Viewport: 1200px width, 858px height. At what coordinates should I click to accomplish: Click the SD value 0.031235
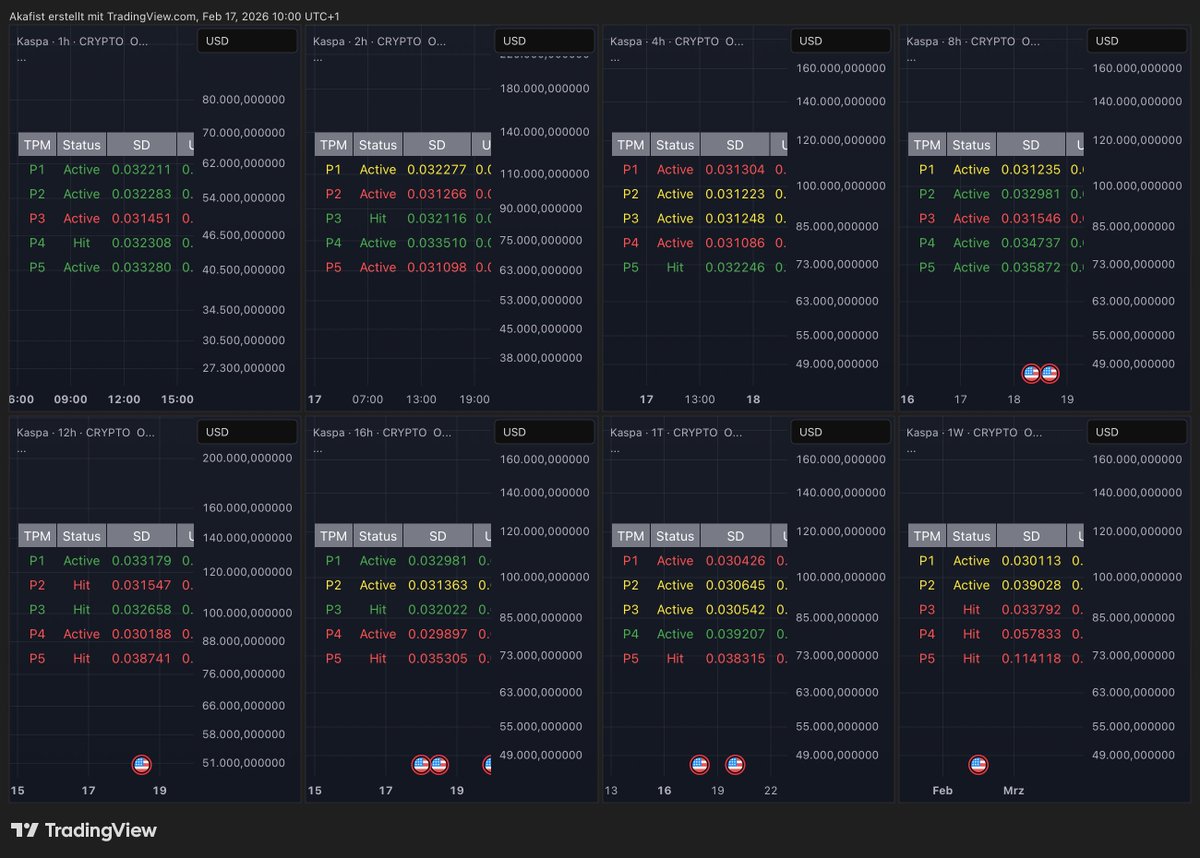coord(1031,170)
